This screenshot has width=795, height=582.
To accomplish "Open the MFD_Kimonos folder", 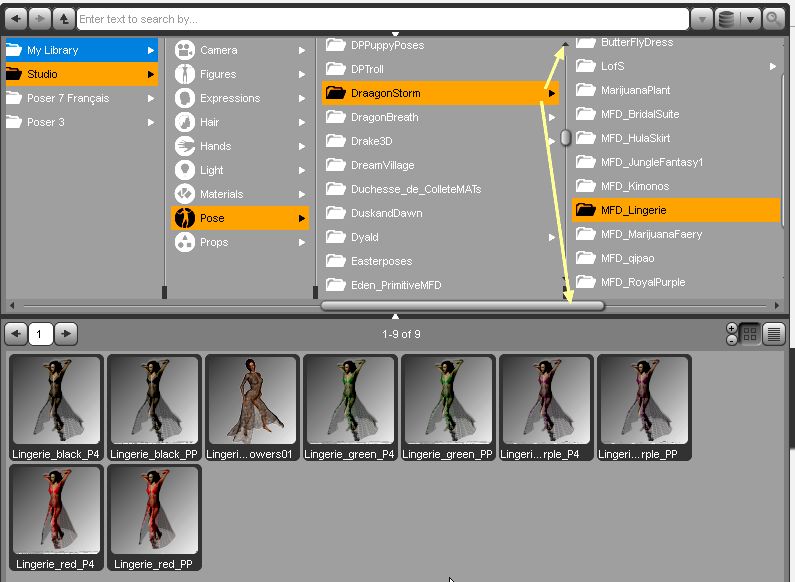I will coord(676,186).
